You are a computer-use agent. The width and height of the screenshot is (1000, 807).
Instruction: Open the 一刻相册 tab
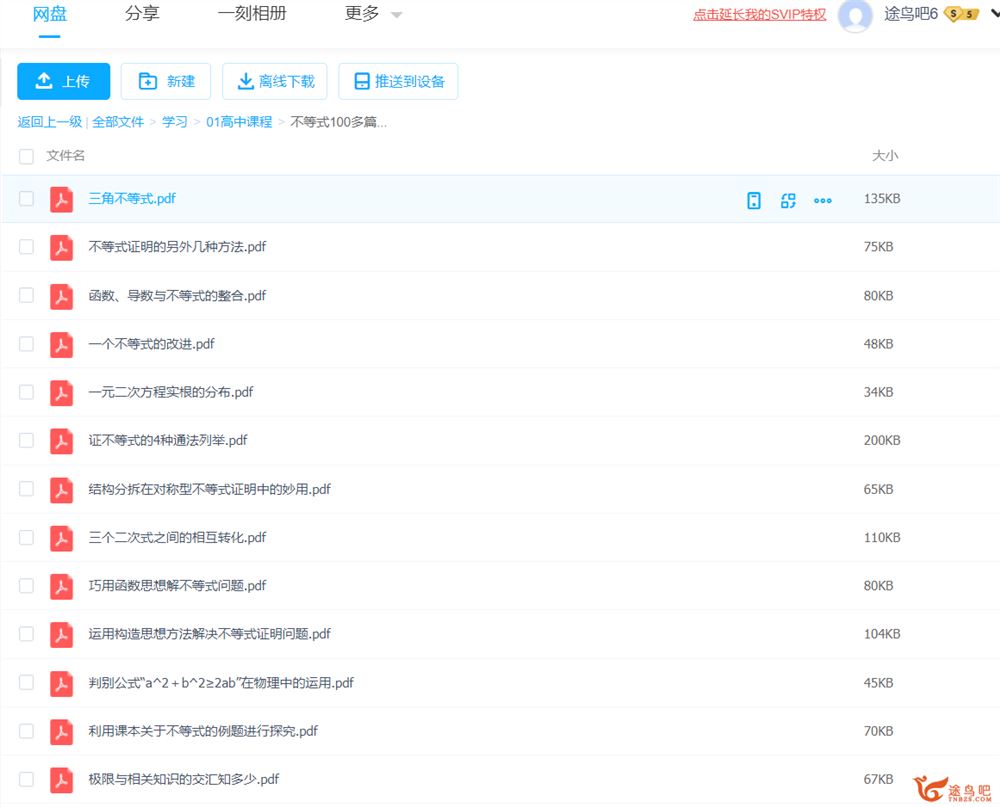click(x=252, y=14)
